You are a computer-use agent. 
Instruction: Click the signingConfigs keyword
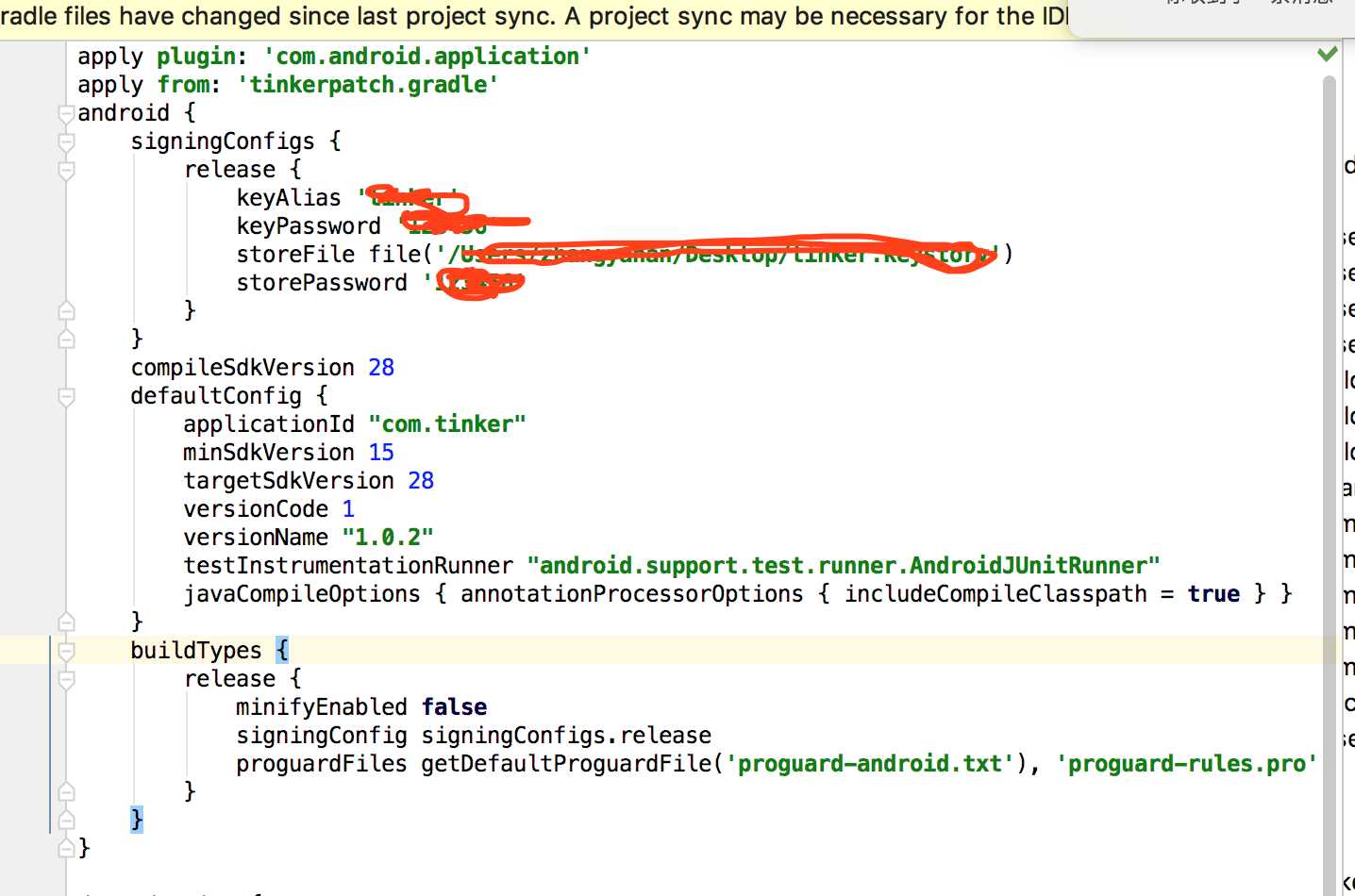(223, 141)
